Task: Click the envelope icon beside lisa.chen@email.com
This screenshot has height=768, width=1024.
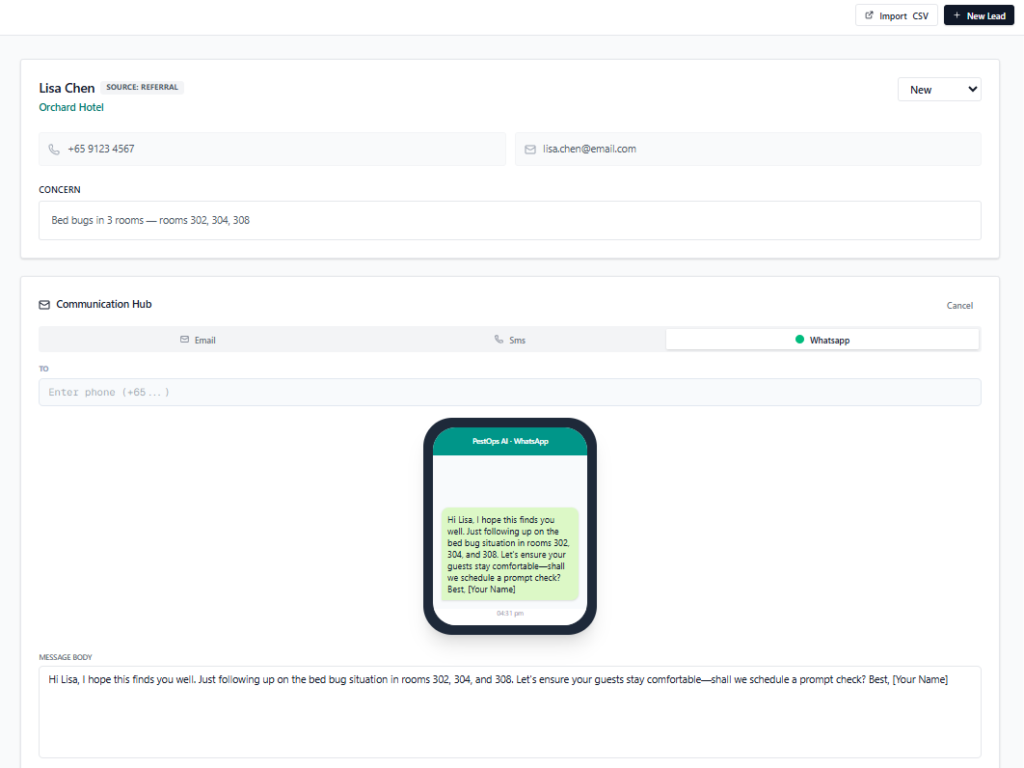Action: click(x=530, y=149)
